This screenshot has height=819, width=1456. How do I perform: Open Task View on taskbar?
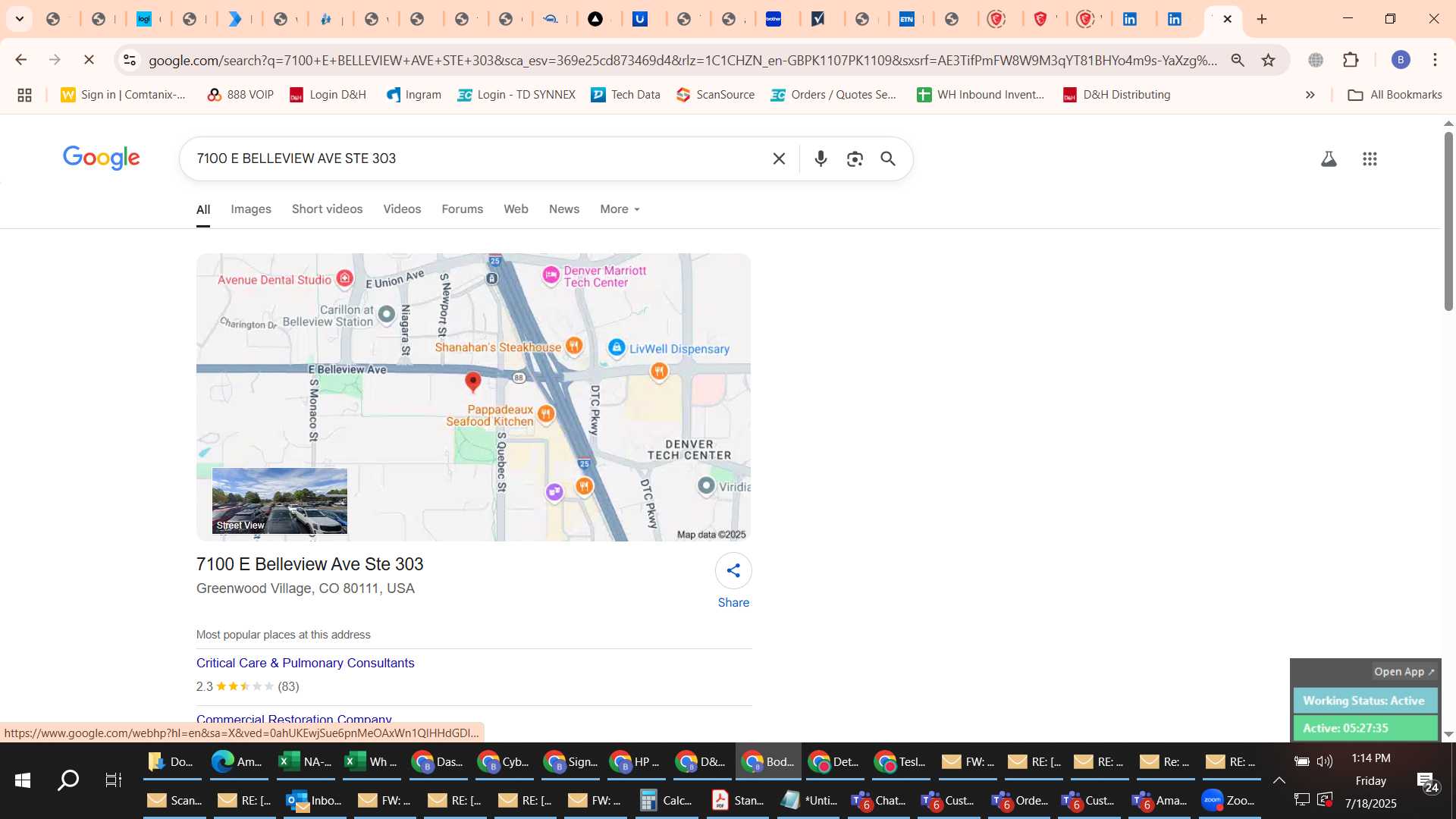pos(114,780)
